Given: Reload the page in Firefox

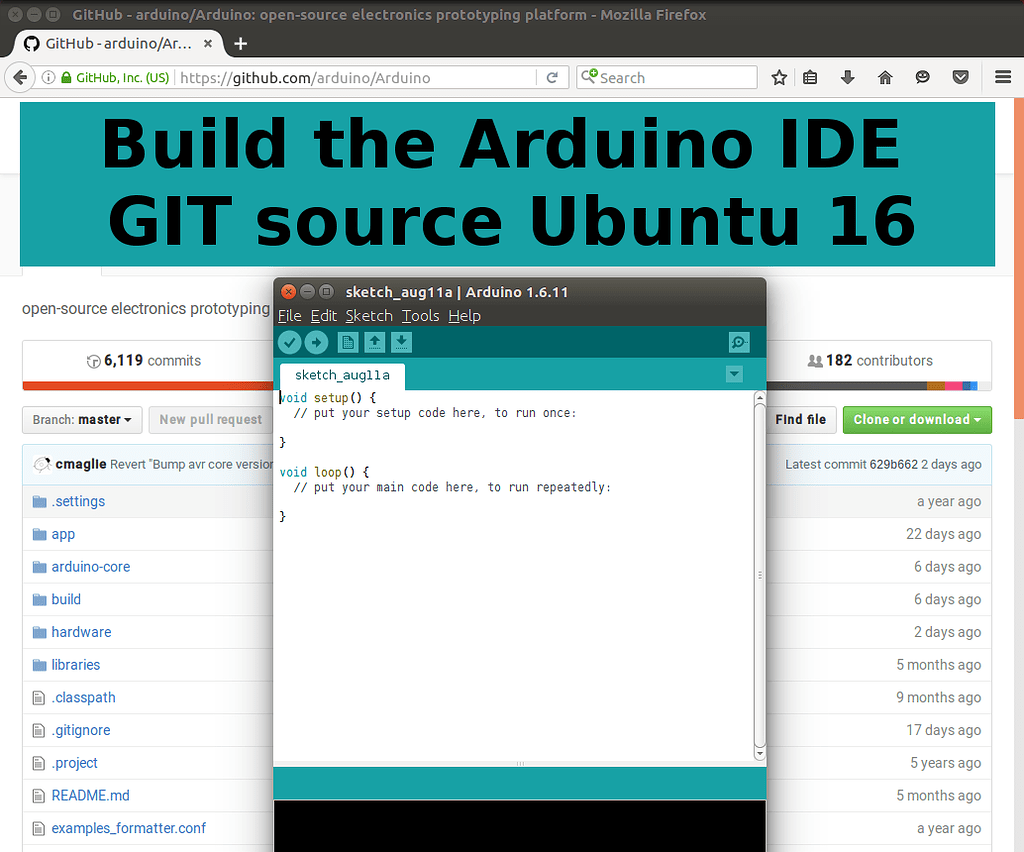Looking at the screenshot, I should [552, 78].
